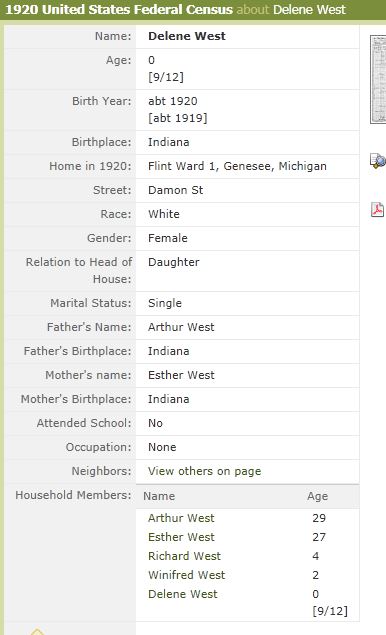Click the yellow diamond icon at bottom left
Viewport: 386px width, 635px height.
click(37, 631)
